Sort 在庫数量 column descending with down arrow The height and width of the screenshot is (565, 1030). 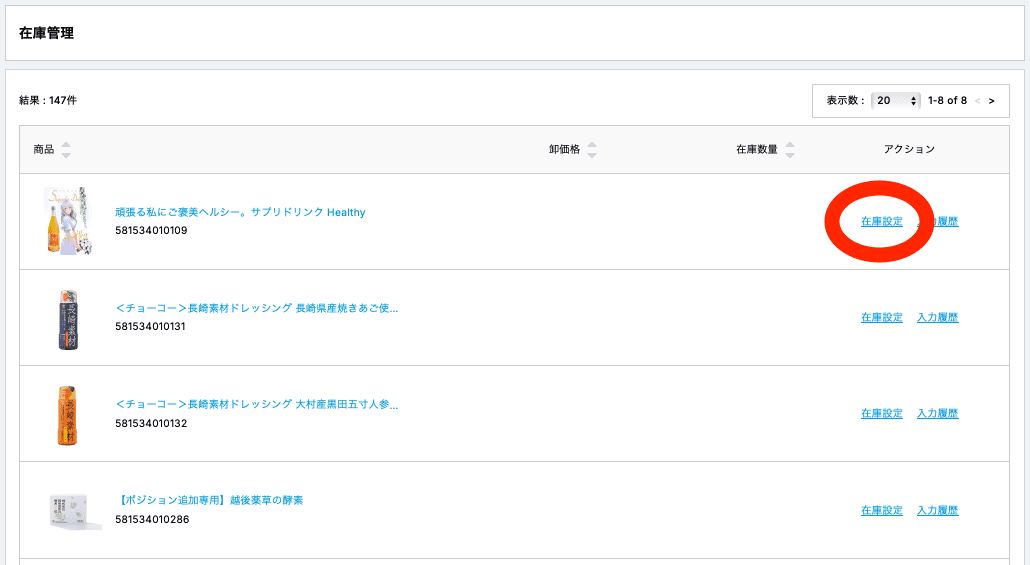point(790,155)
